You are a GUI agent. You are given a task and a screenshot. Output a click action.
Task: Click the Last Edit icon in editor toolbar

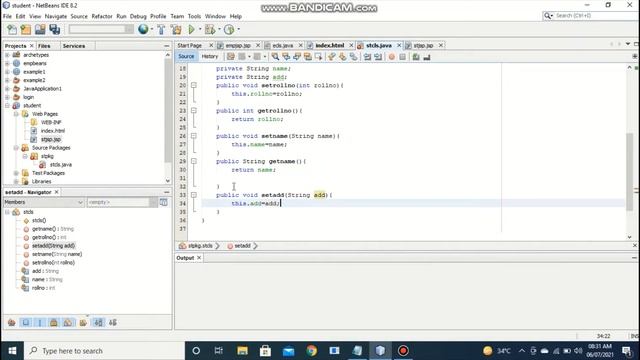tap(231, 57)
